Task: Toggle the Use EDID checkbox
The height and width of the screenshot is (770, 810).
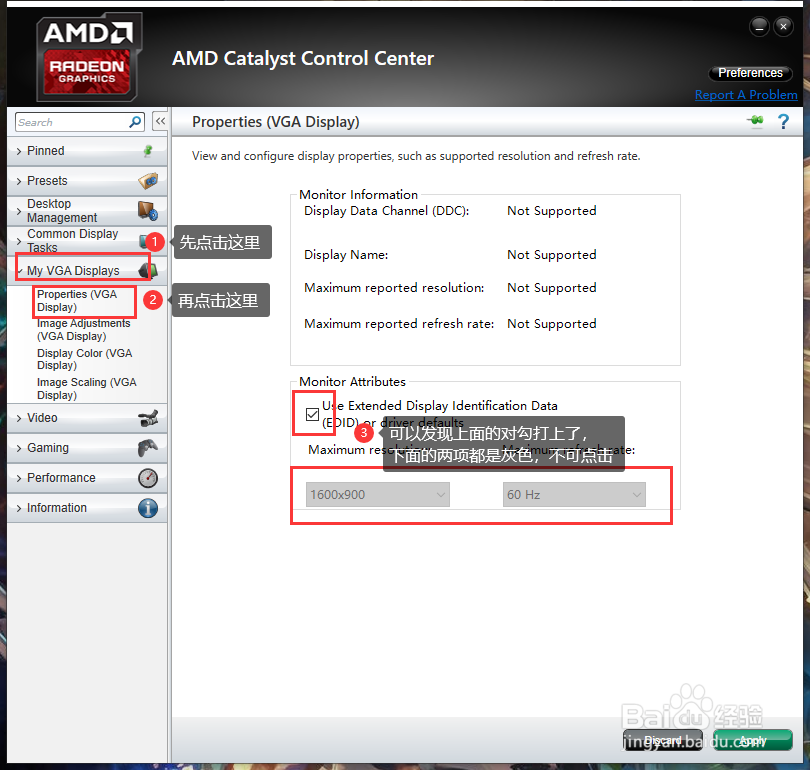Action: (312, 414)
